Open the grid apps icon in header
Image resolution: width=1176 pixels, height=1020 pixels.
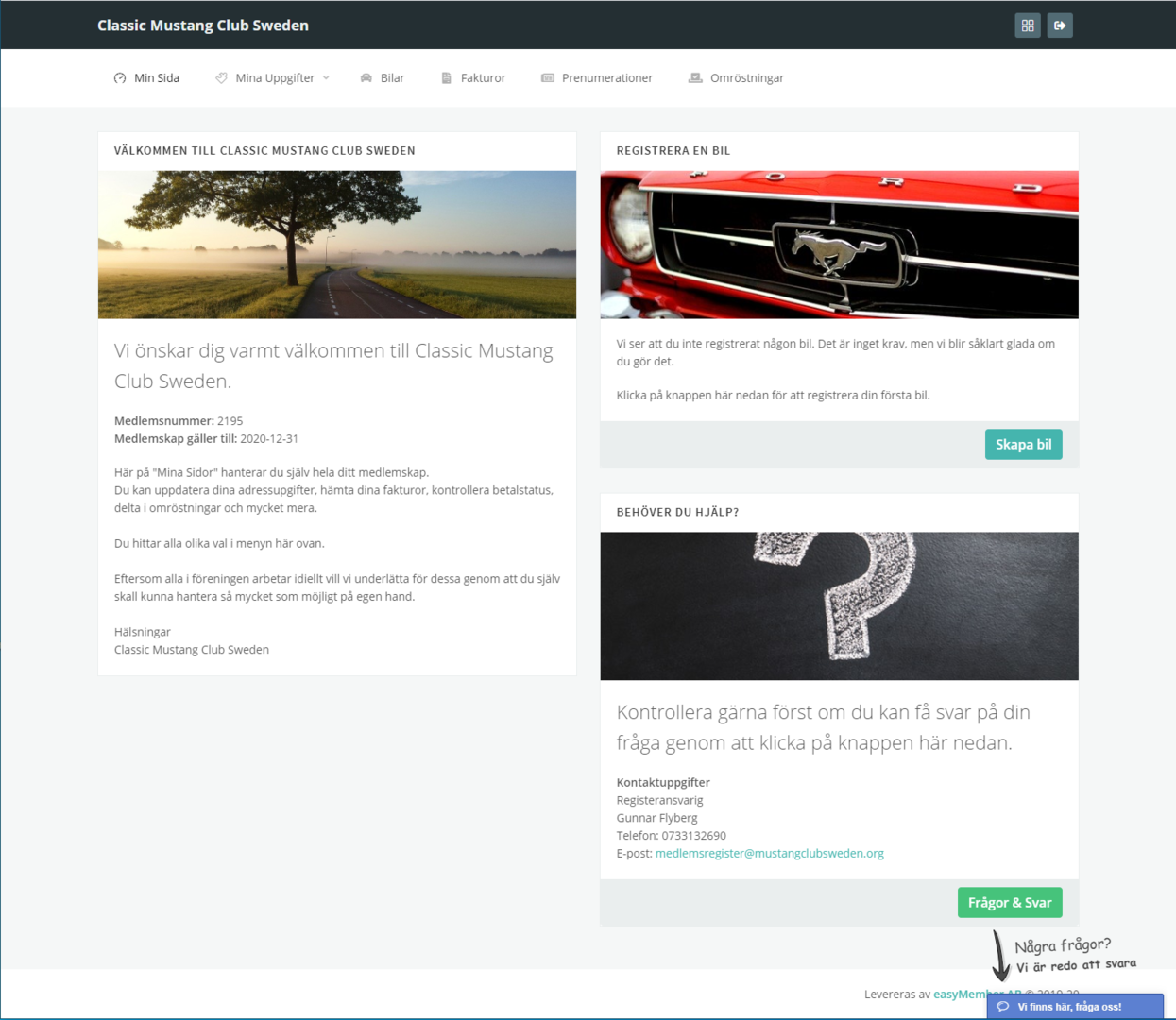click(1028, 25)
